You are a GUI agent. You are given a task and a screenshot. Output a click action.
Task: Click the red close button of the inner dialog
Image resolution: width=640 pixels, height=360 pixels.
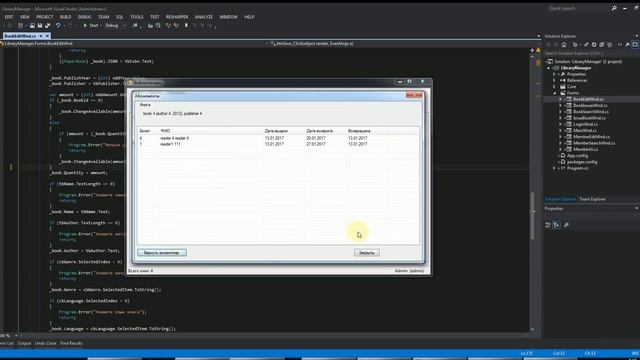414,95
